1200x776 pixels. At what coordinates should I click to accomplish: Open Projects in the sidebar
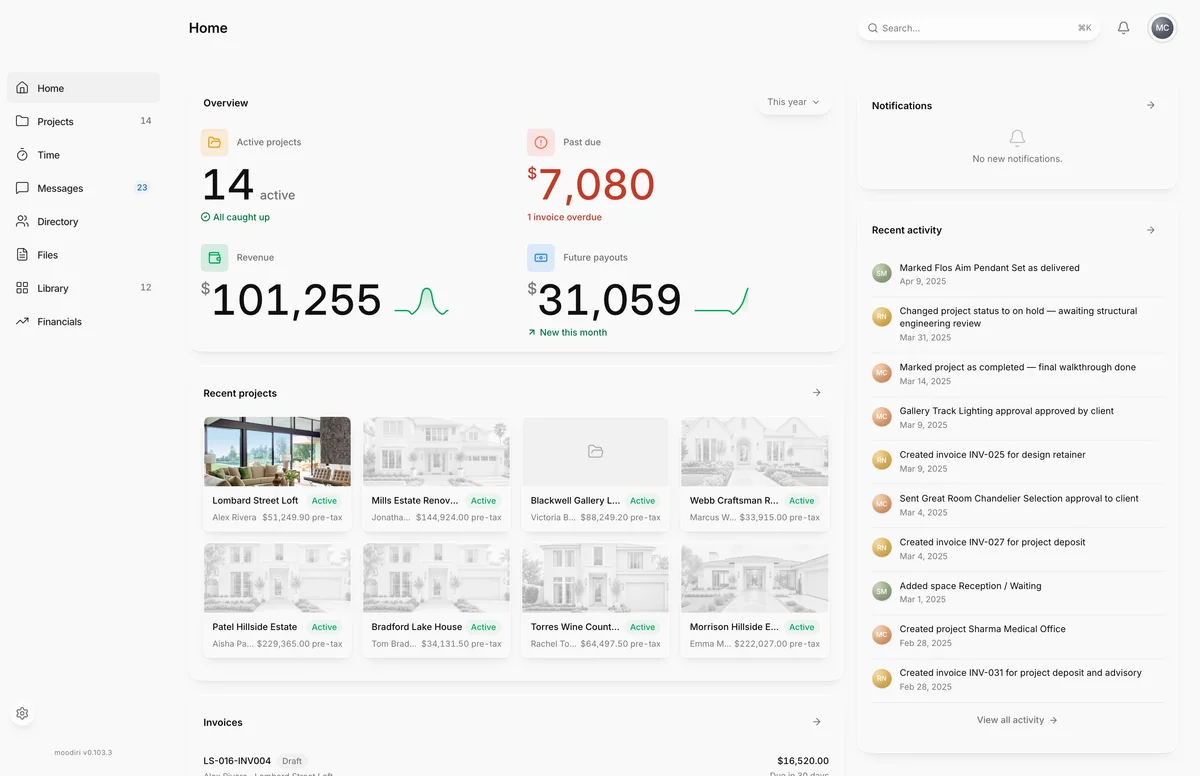83,121
